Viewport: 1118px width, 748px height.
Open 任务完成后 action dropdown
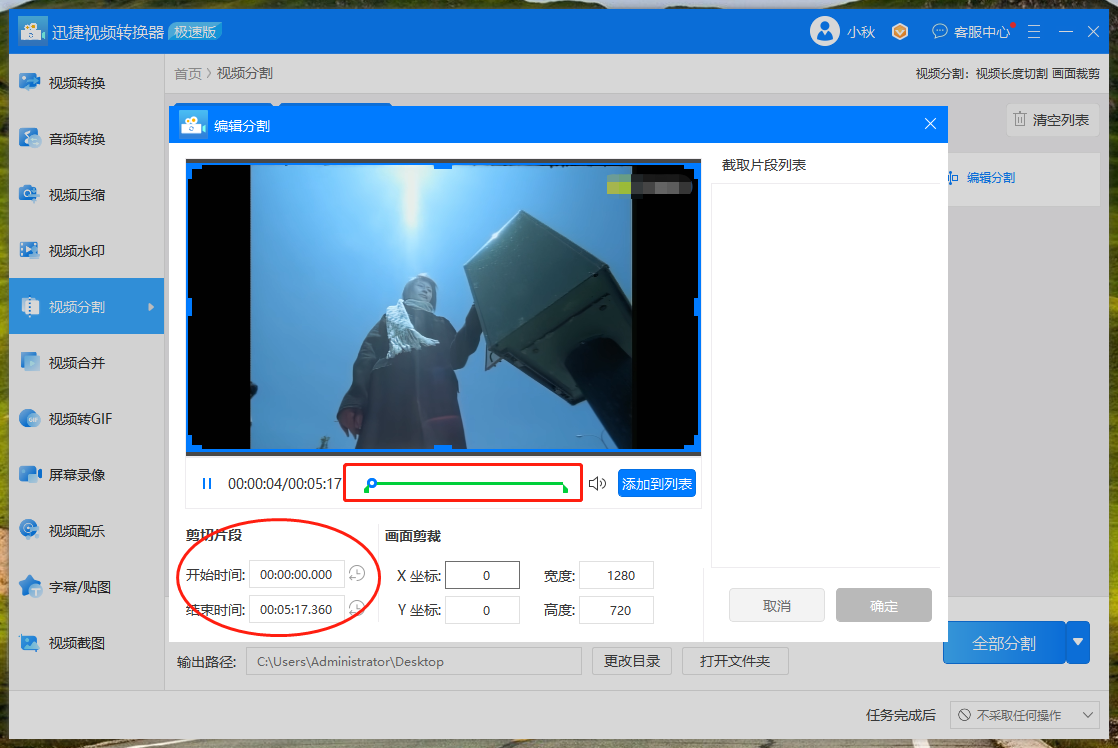(1024, 715)
